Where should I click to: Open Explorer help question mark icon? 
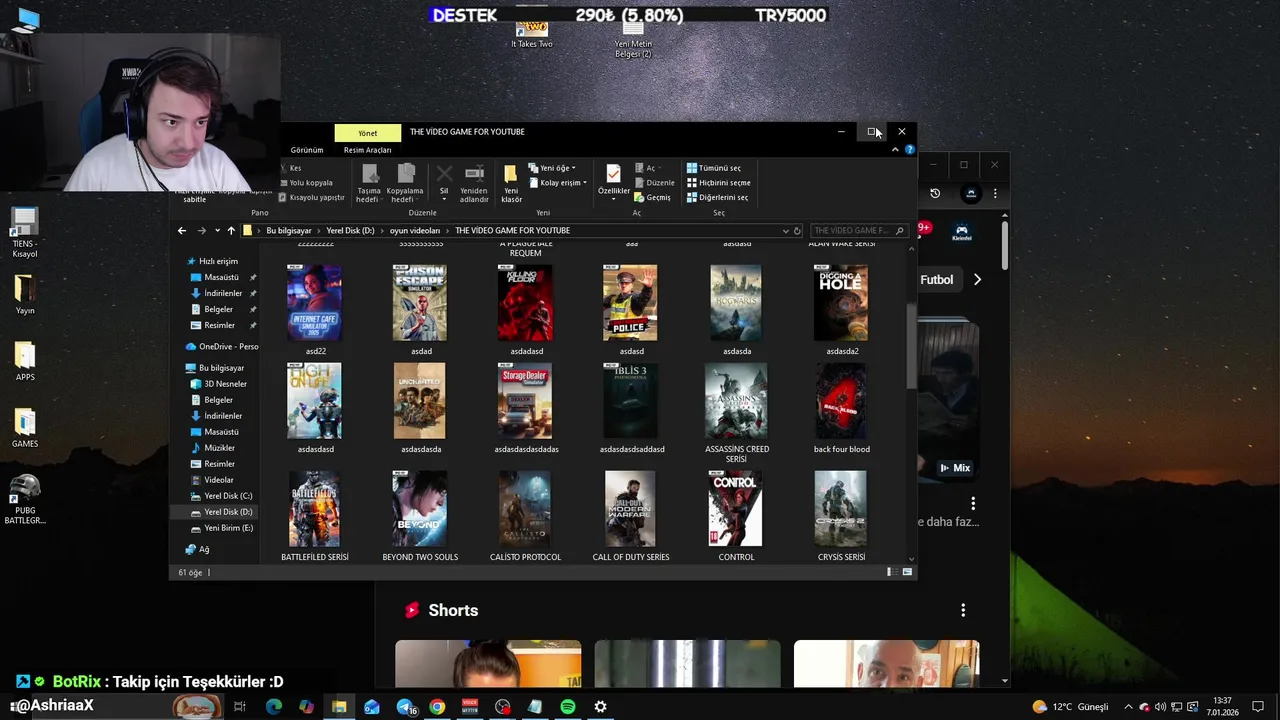(909, 149)
